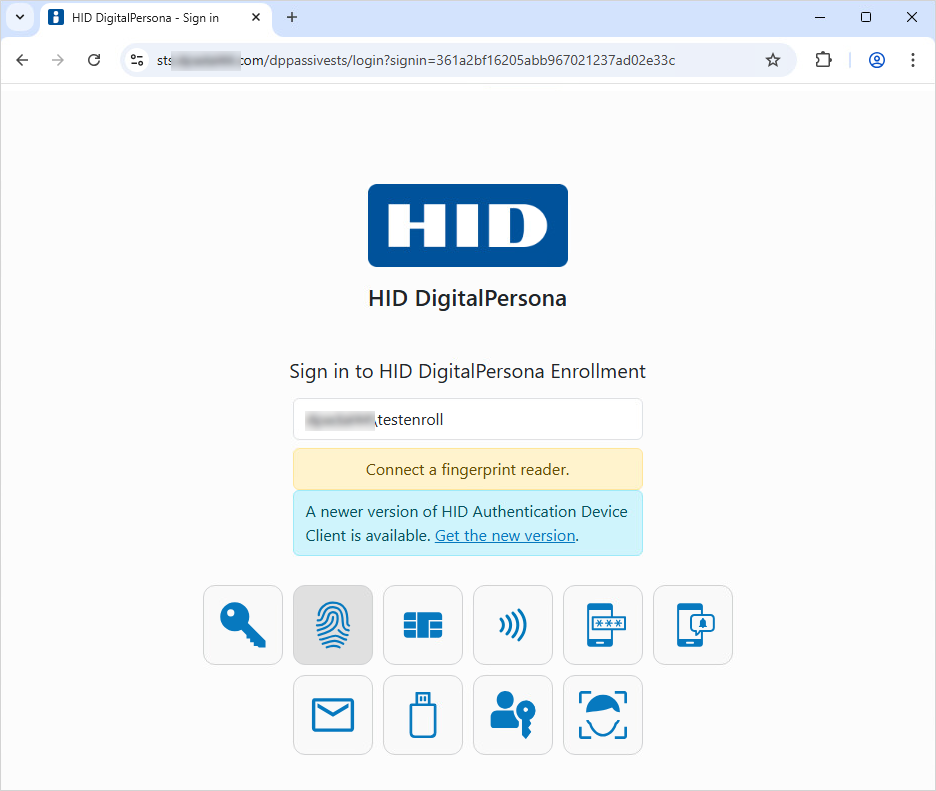This screenshot has width=936, height=791.
Task: Open the browser extensions menu
Action: [x=823, y=60]
